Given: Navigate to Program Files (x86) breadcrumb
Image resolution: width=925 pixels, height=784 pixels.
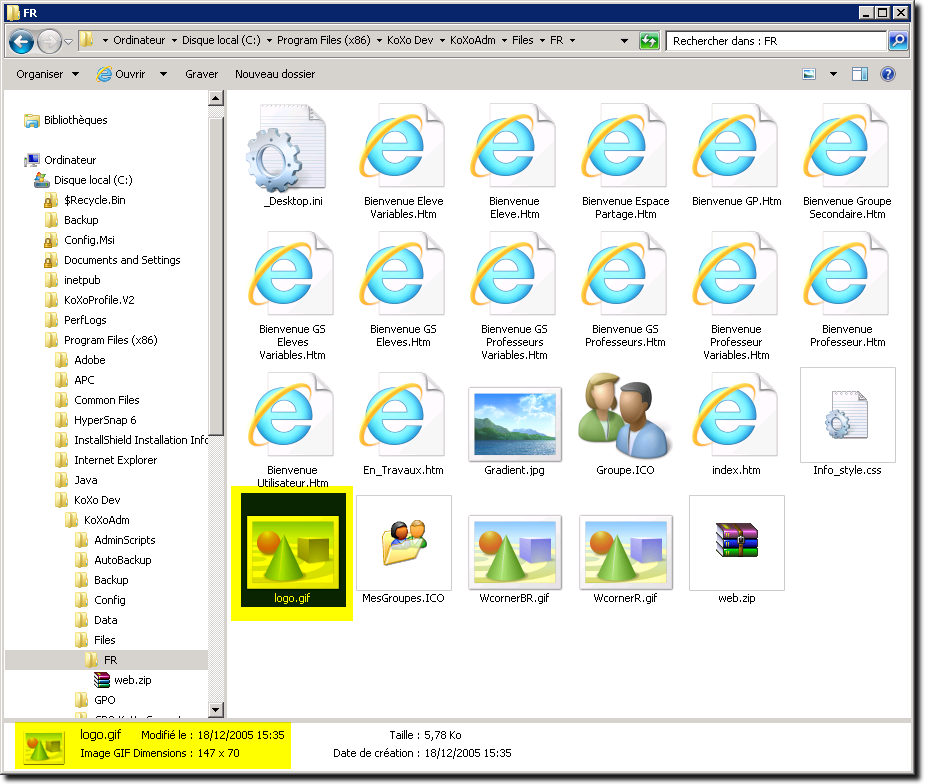Looking at the screenshot, I should (x=324, y=40).
